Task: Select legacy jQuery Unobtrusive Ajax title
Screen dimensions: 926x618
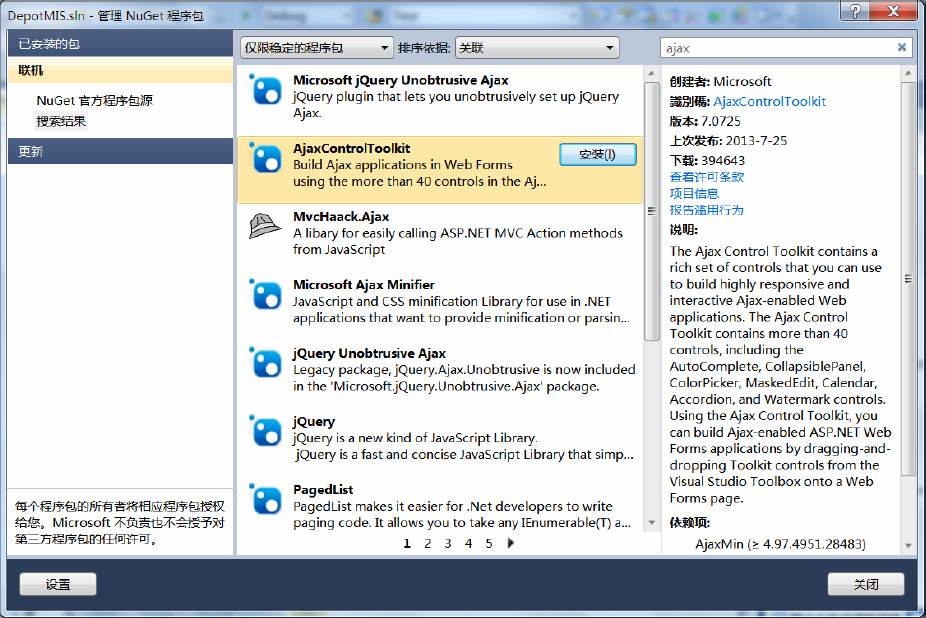Action: (x=370, y=353)
